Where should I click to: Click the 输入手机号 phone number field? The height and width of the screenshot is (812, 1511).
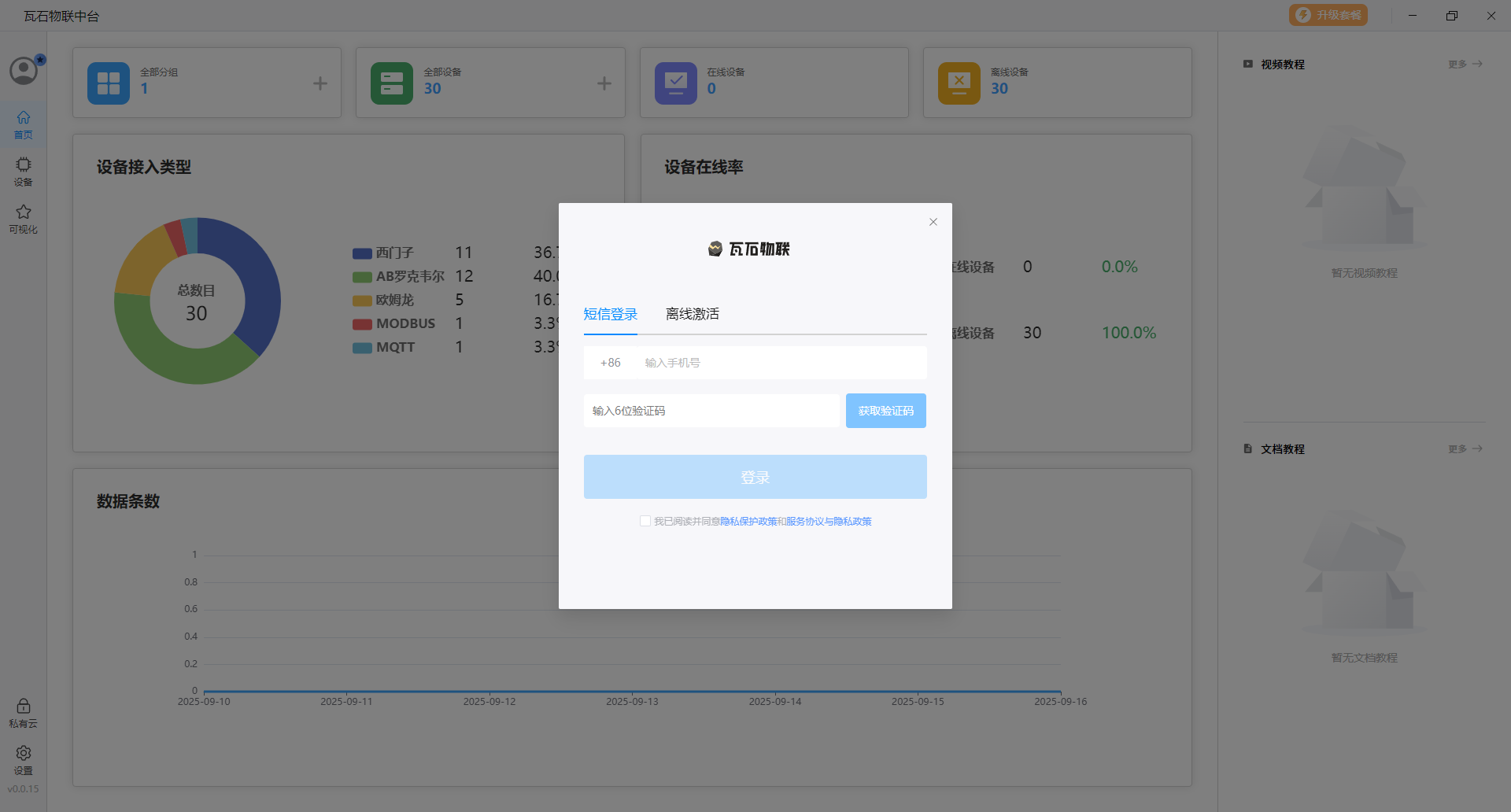[x=783, y=363]
